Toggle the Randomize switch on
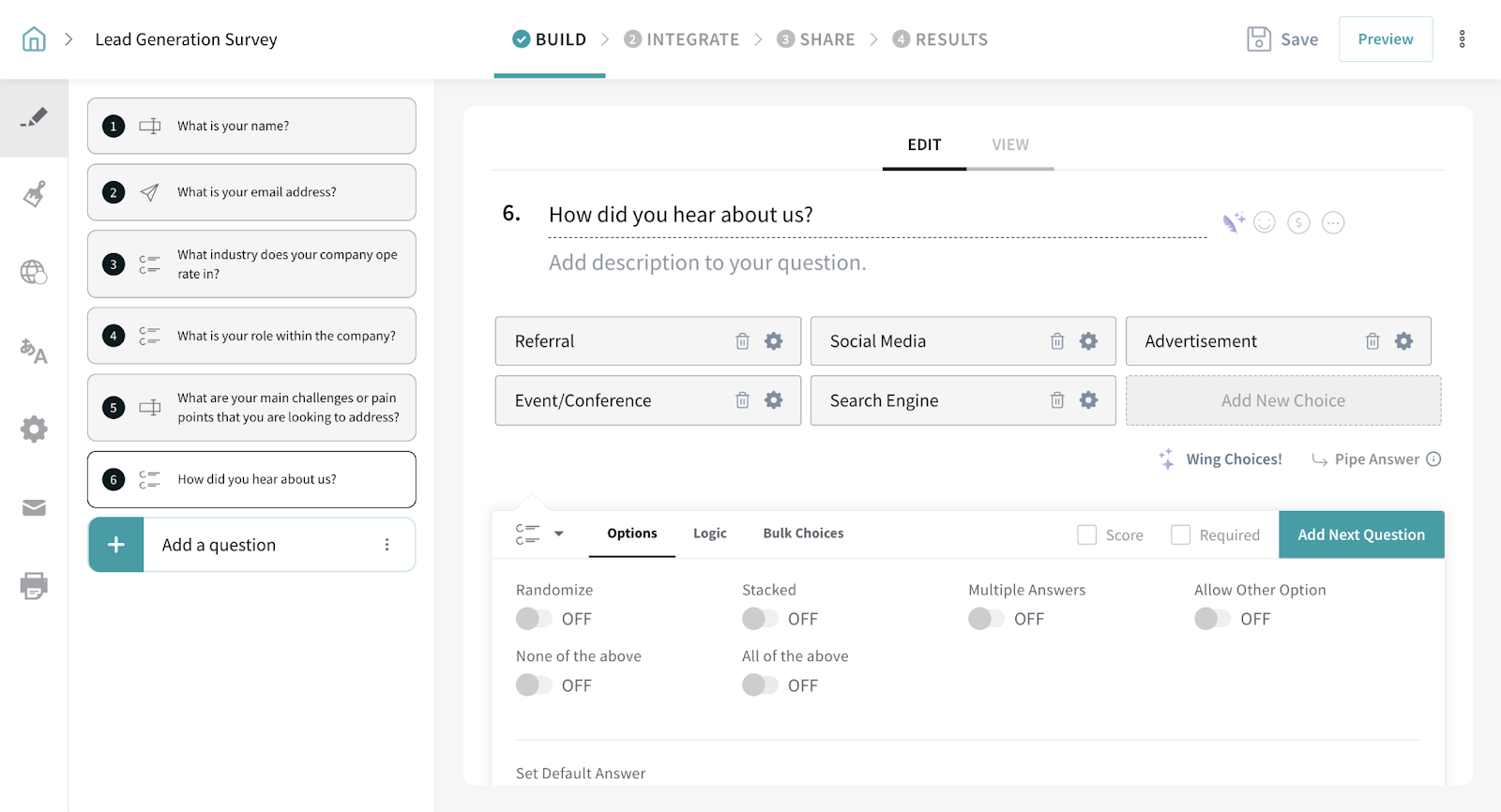Image resolution: width=1501 pixels, height=812 pixels. click(534, 619)
